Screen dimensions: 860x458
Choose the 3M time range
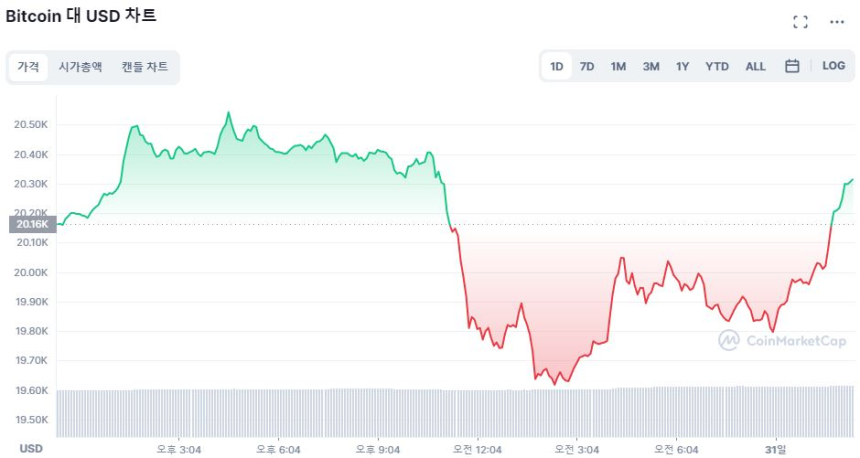[651, 67]
